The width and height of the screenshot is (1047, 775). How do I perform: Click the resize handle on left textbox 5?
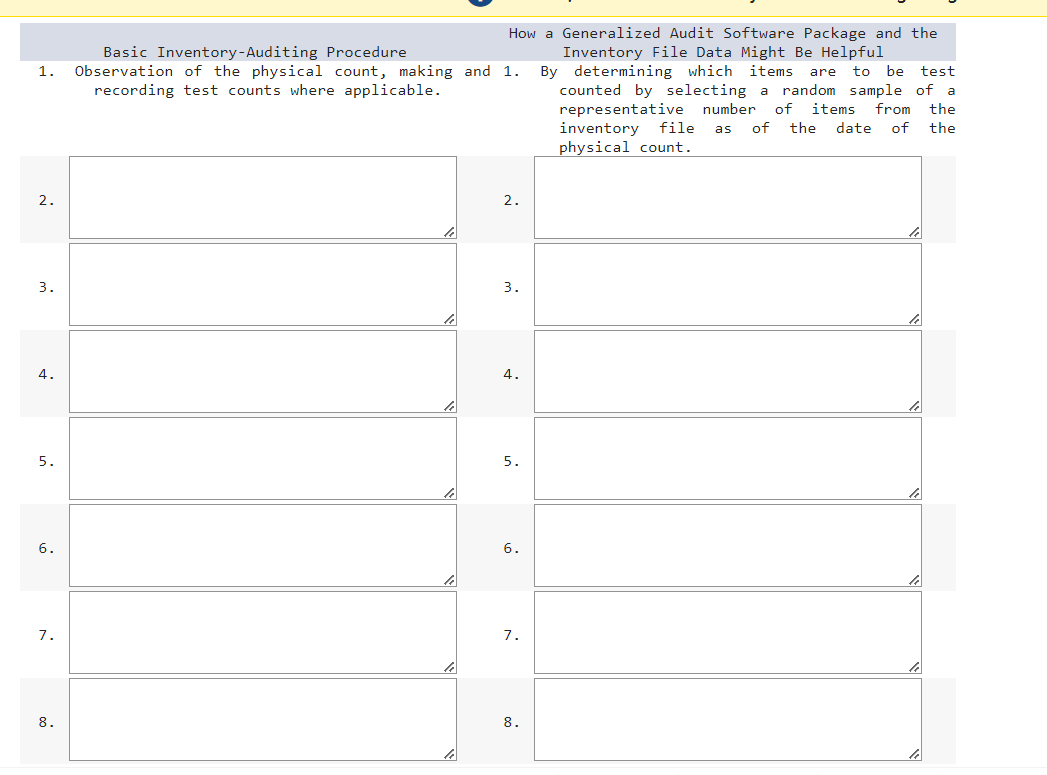click(x=451, y=492)
